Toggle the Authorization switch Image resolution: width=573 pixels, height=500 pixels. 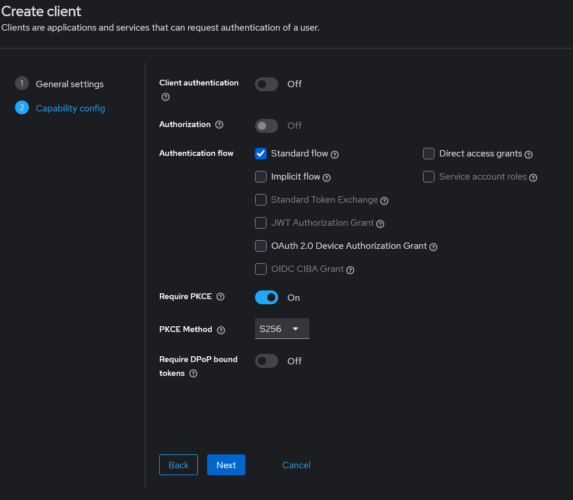[266, 126]
